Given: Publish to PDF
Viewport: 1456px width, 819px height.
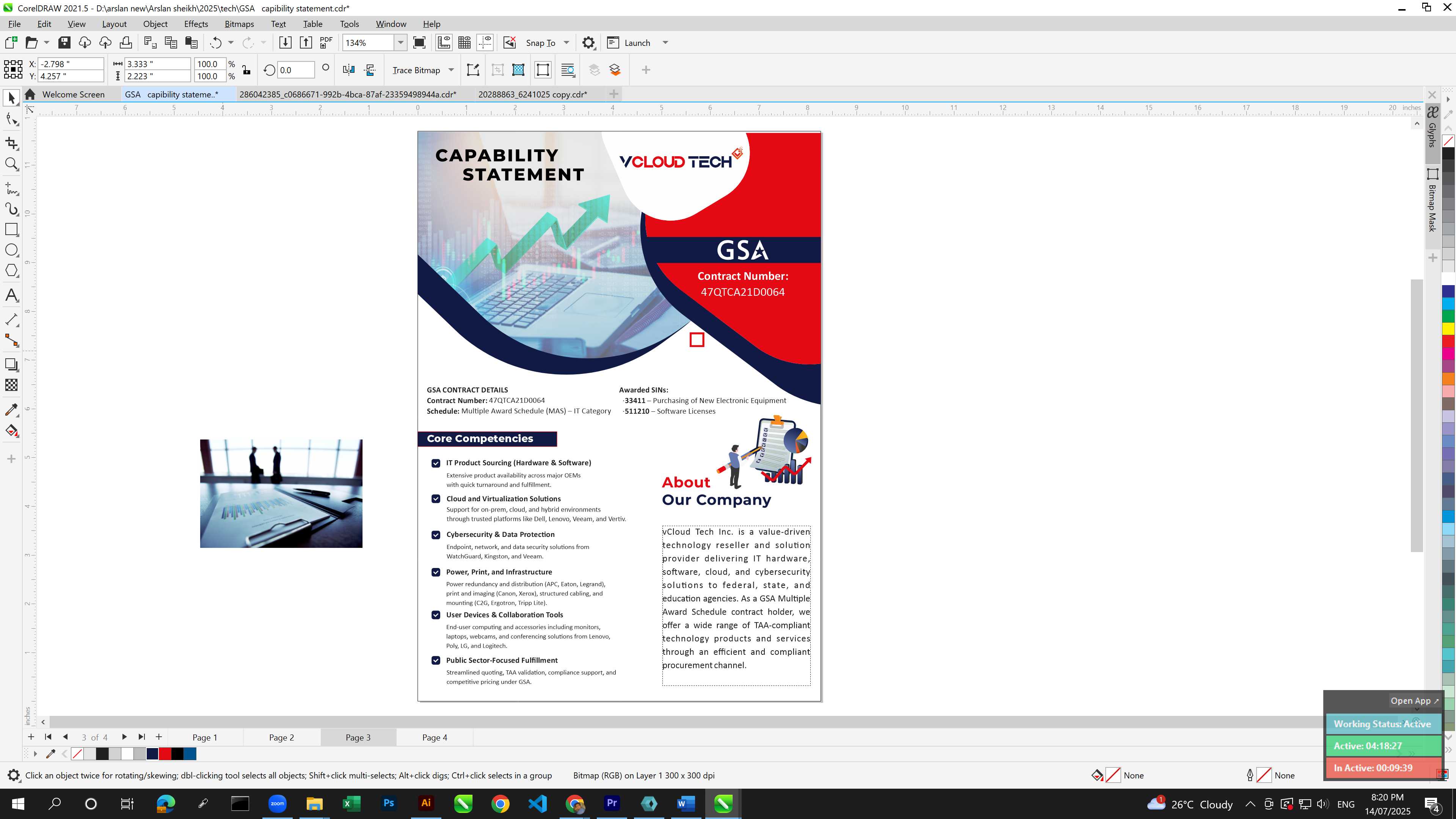Looking at the screenshot, I should (x=326, y=43).
